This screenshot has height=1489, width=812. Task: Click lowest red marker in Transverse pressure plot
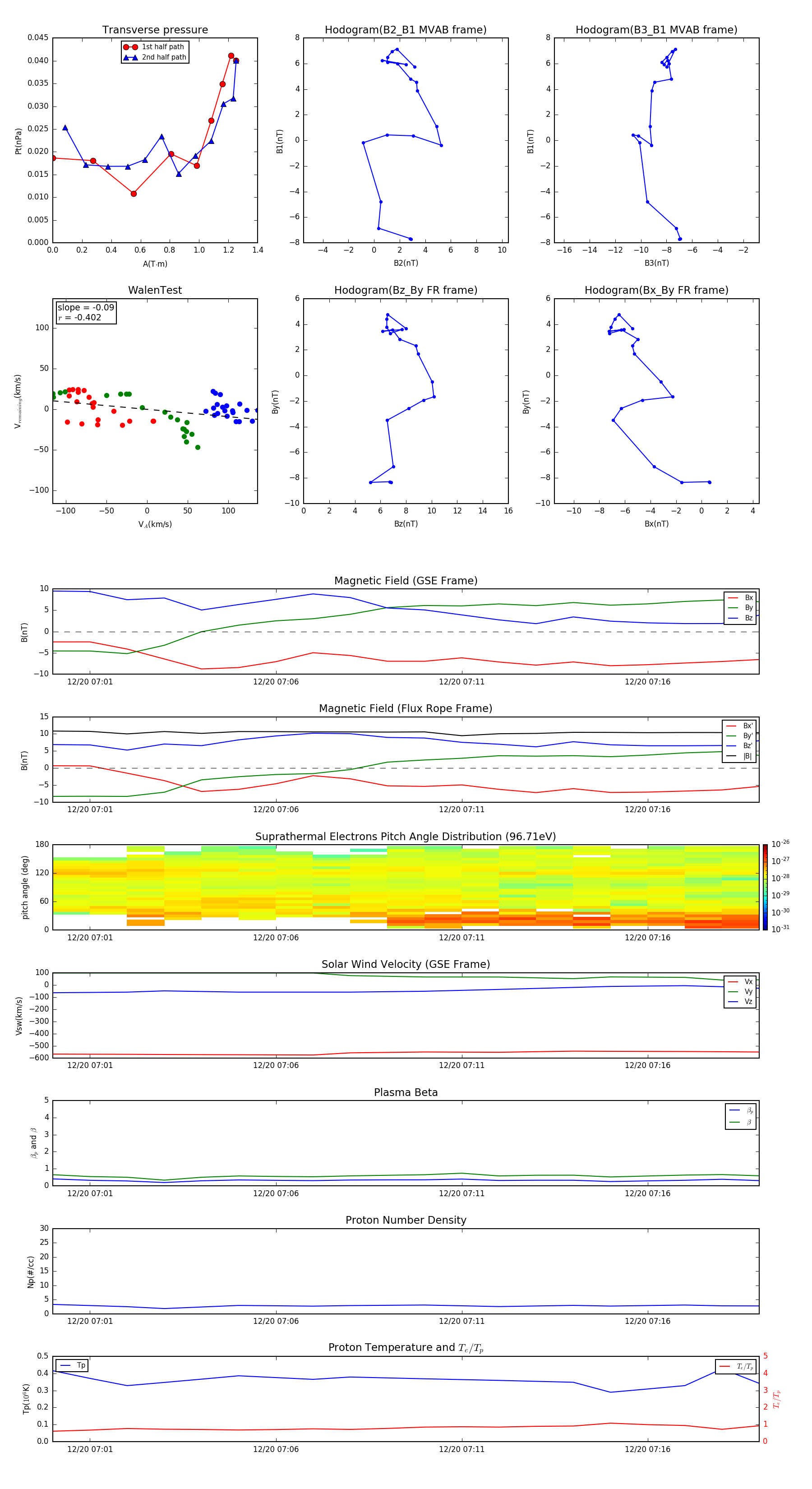(134, 194)
